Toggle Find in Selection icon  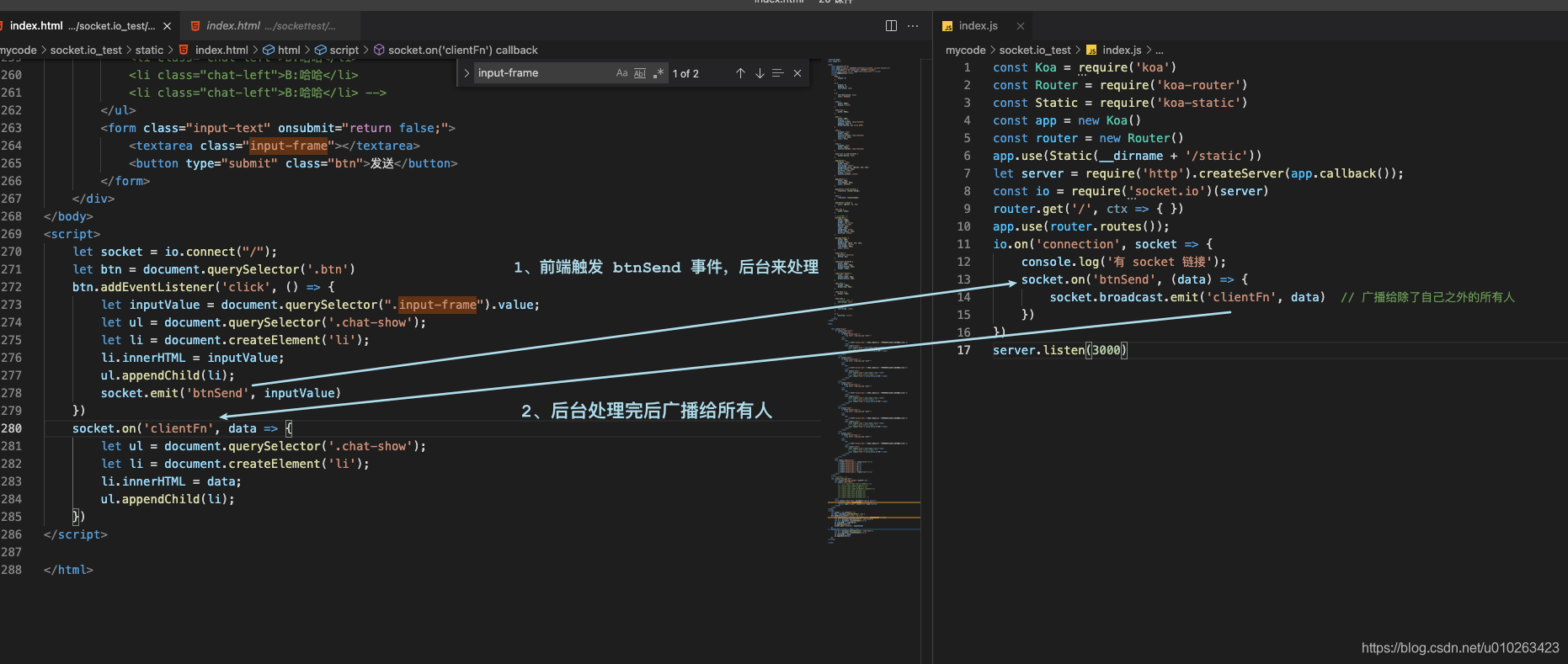click(778, 73)
